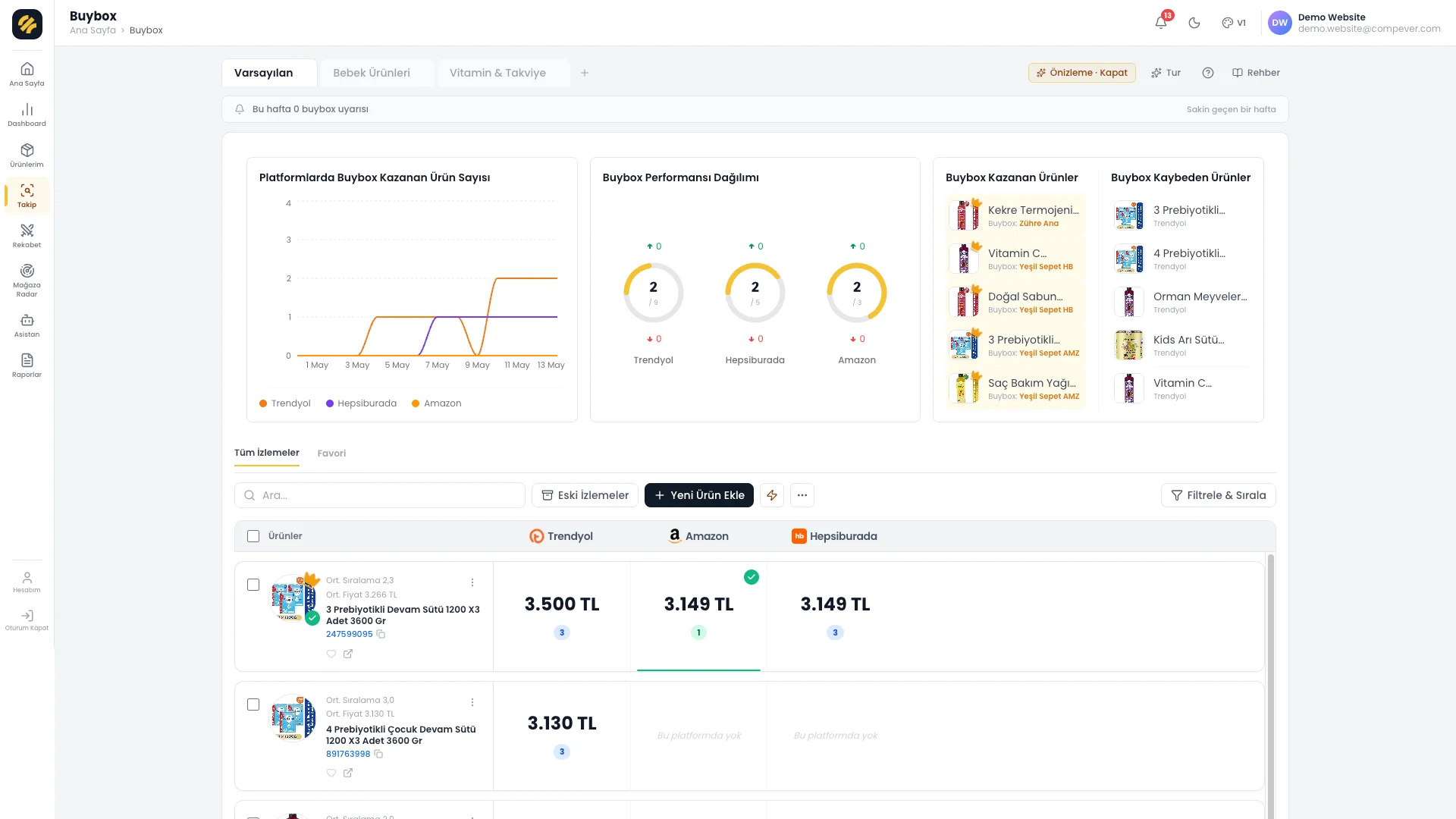
Task: Check the 4 Prebiyotikli Çocuk Devam Sütü row
Action: [253, 704]
